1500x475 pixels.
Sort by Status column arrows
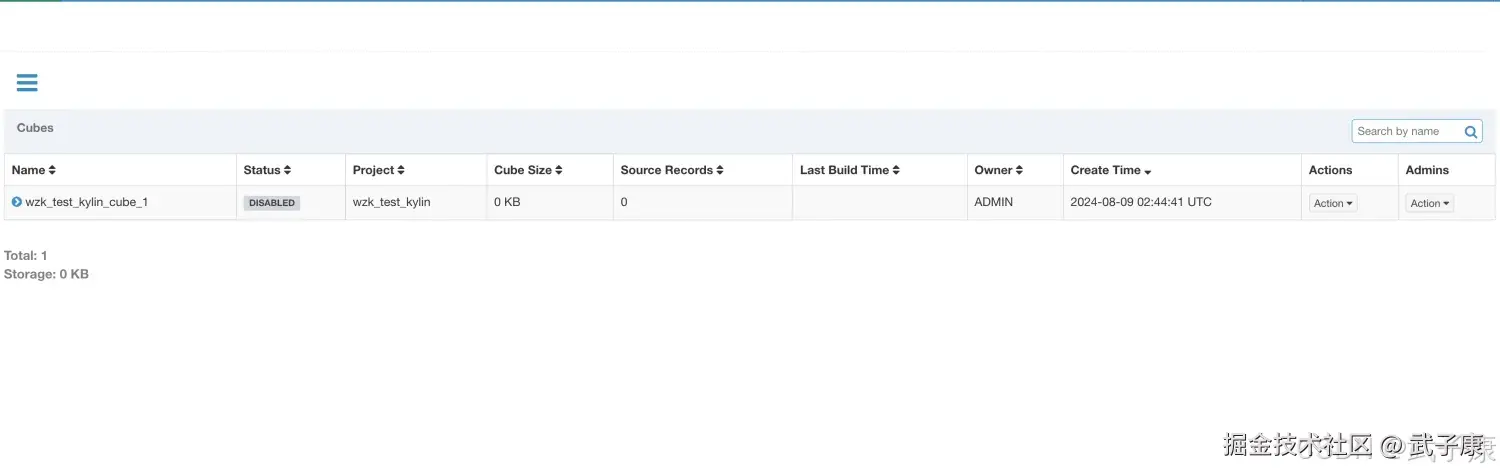(x=287, y=171)
